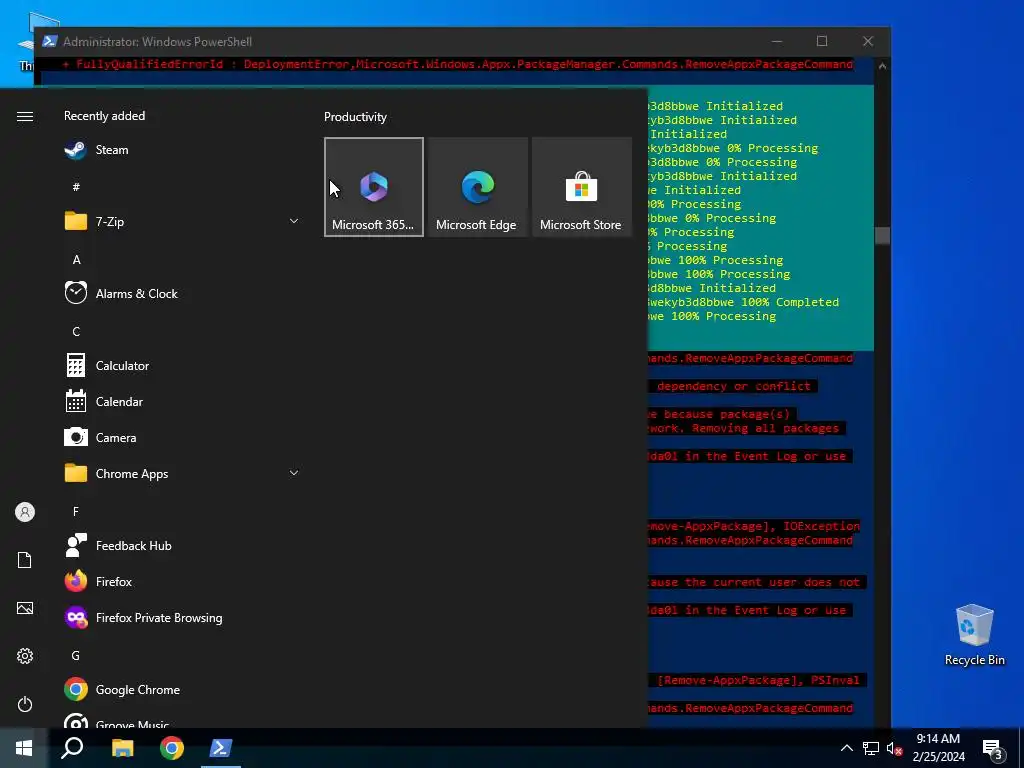Screen dimensions: 1024x768
Task: Click the Recently added heading
Action: (x=104, y=116)
